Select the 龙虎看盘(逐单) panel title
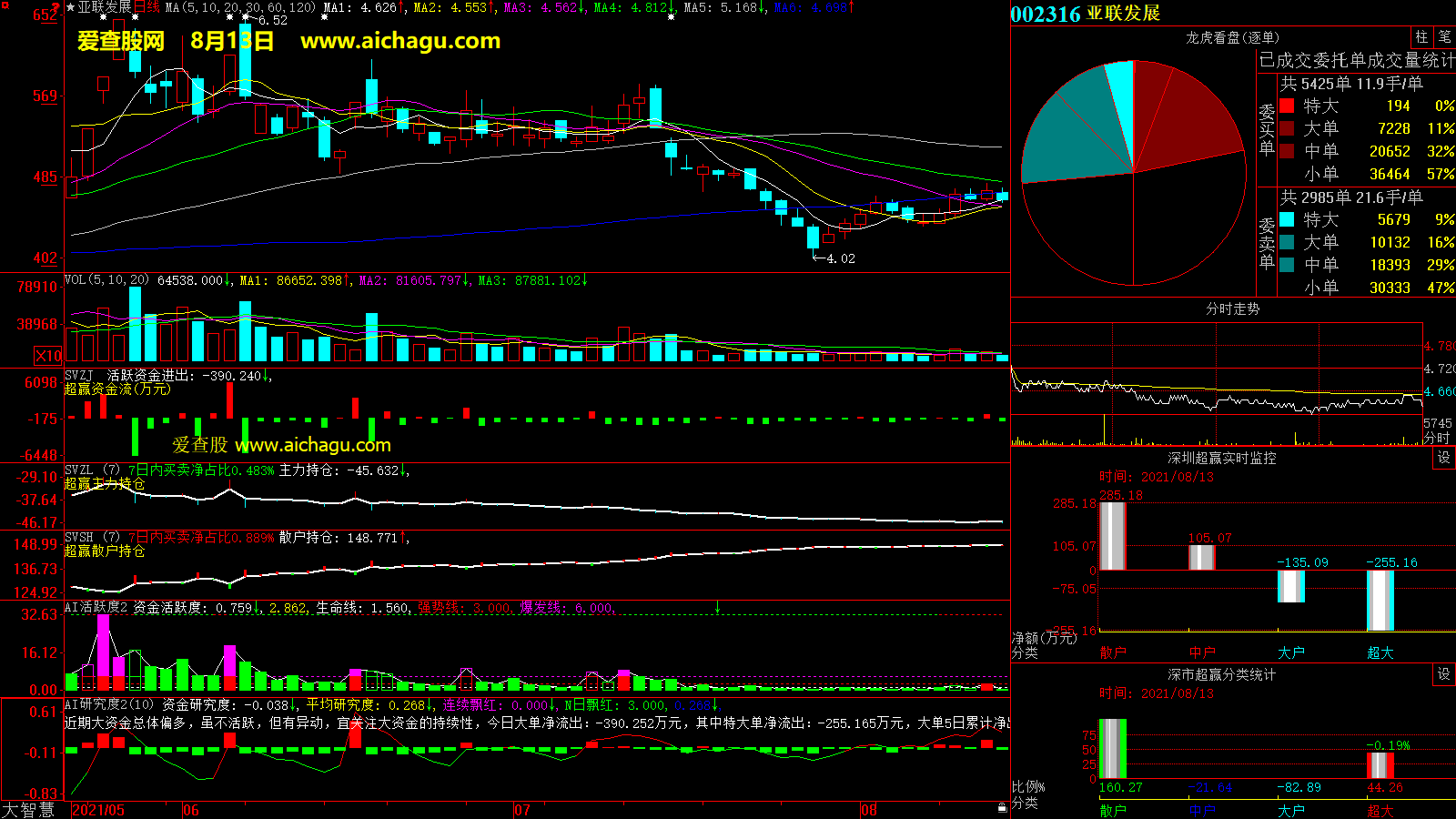The height and width of the screenshot is (819, 1456). 1232,37
